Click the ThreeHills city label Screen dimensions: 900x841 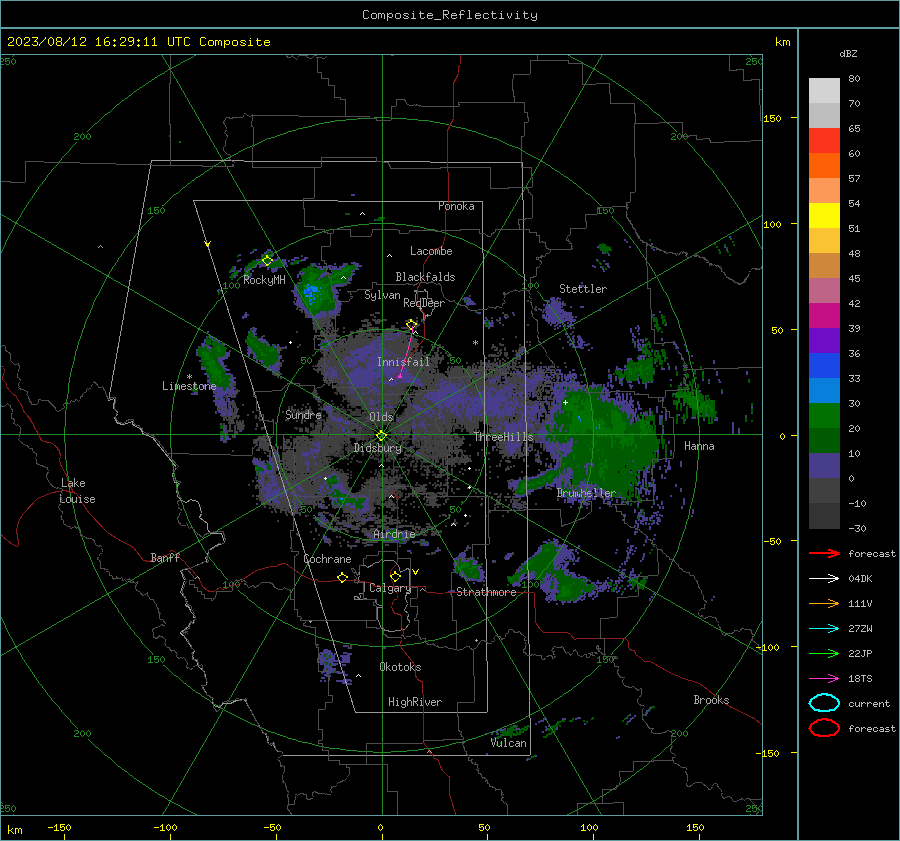click(503, 437)
